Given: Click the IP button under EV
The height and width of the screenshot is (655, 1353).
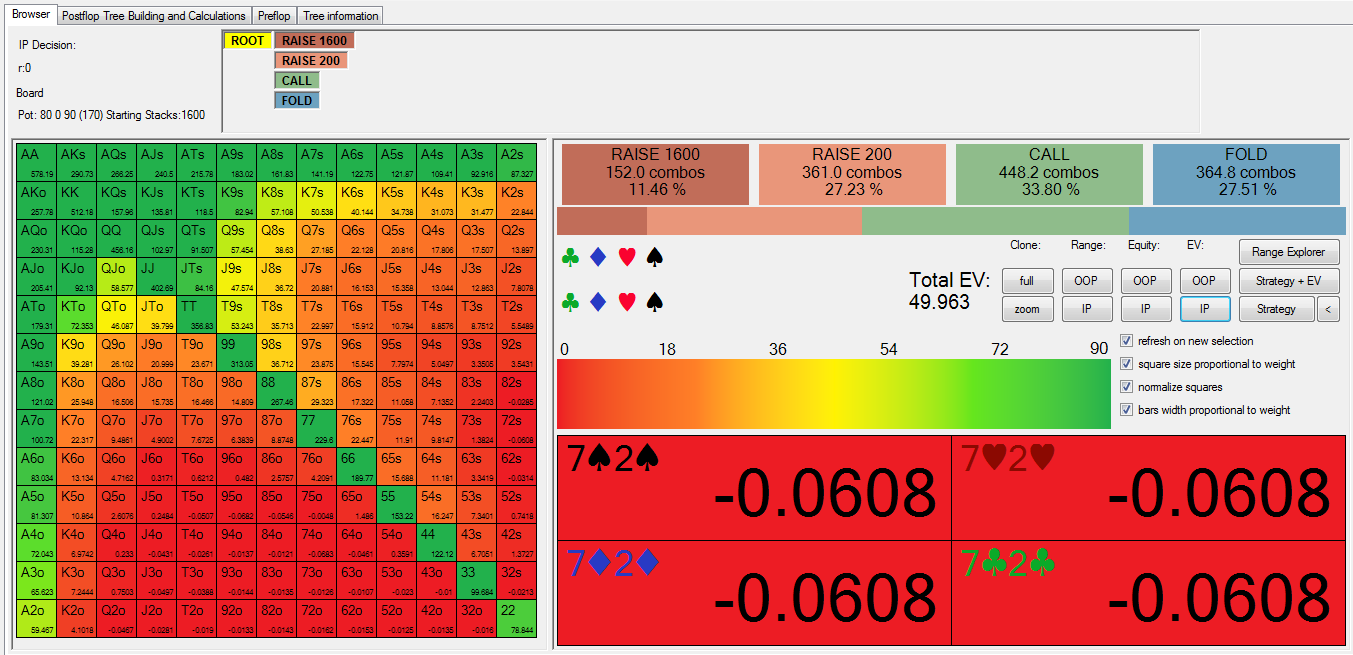Looking at the screenshot, I should [x=1204, y=309].
